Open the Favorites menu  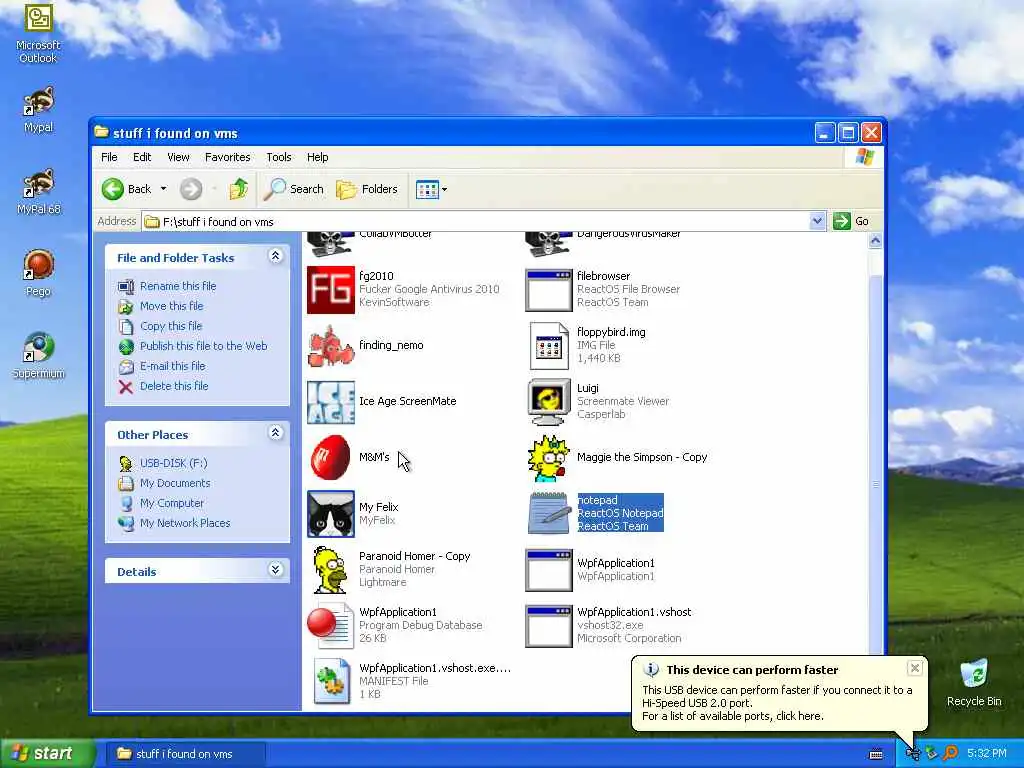[x=227, y=157]
